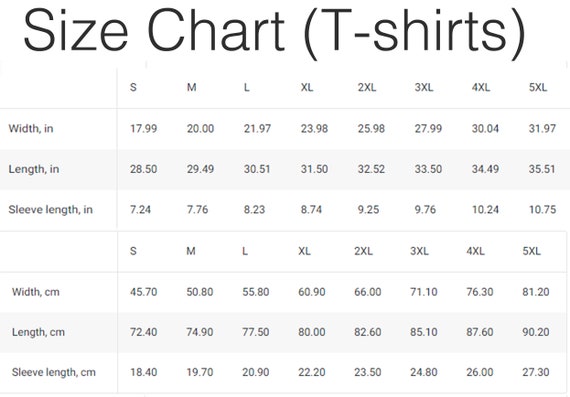Click the 26.00 sleeve length cm value
The width and height of the screenshot is (570, 397).
tap(480, 372)
